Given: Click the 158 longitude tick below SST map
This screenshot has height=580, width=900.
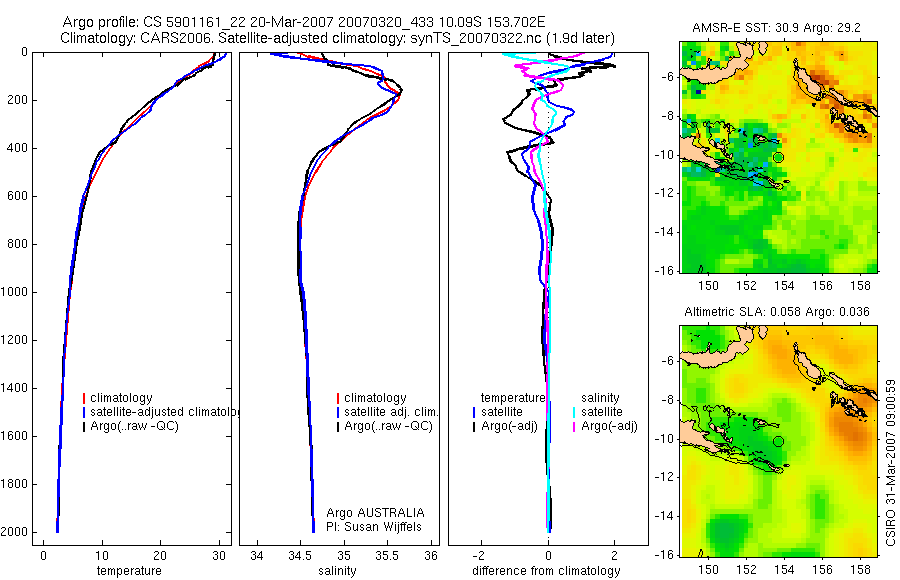Looking at the screenshot, I should pos(860,285).
